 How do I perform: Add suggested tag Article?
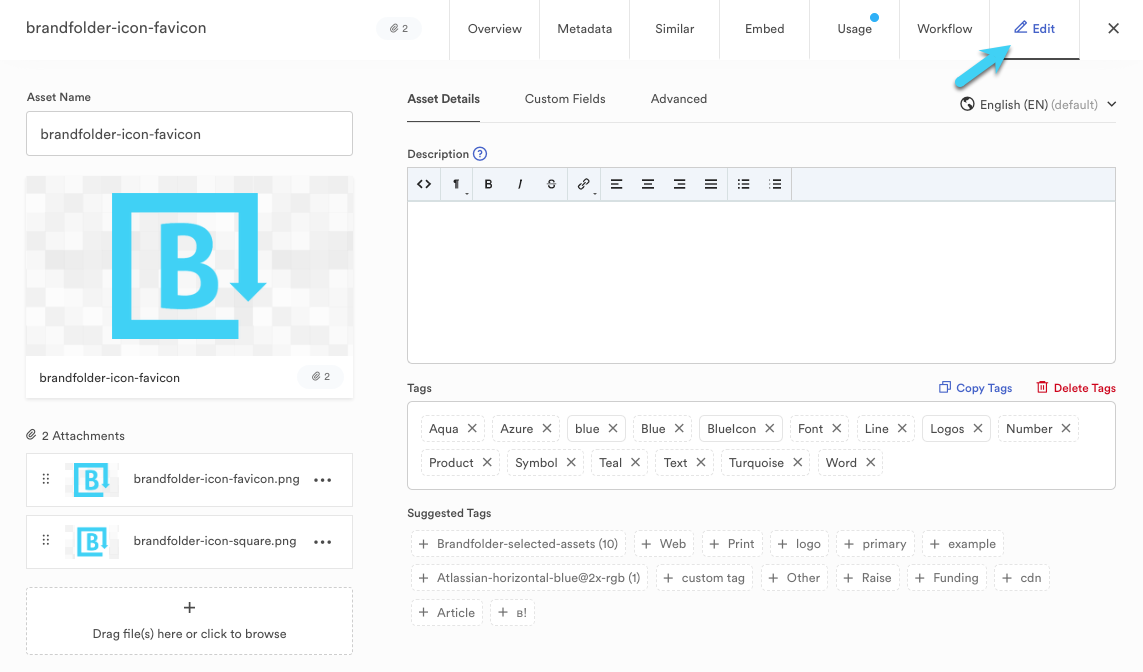pos(447,613)
